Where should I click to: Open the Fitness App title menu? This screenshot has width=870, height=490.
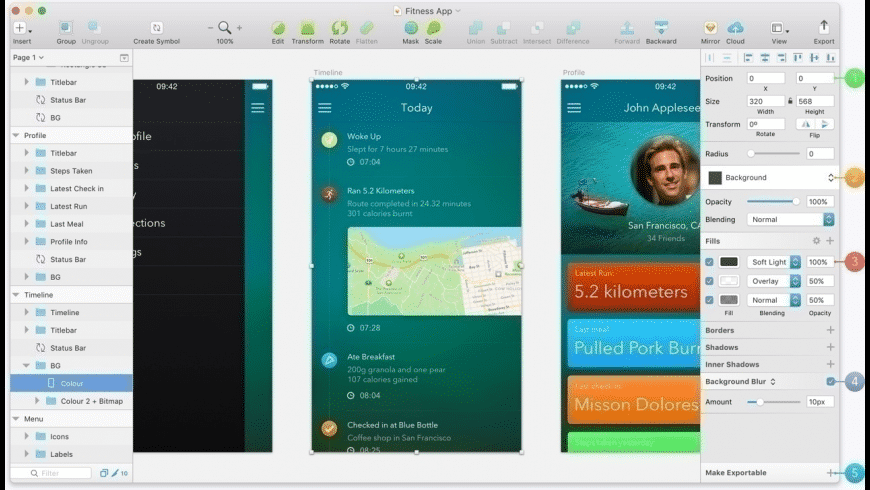coord(428,11)
